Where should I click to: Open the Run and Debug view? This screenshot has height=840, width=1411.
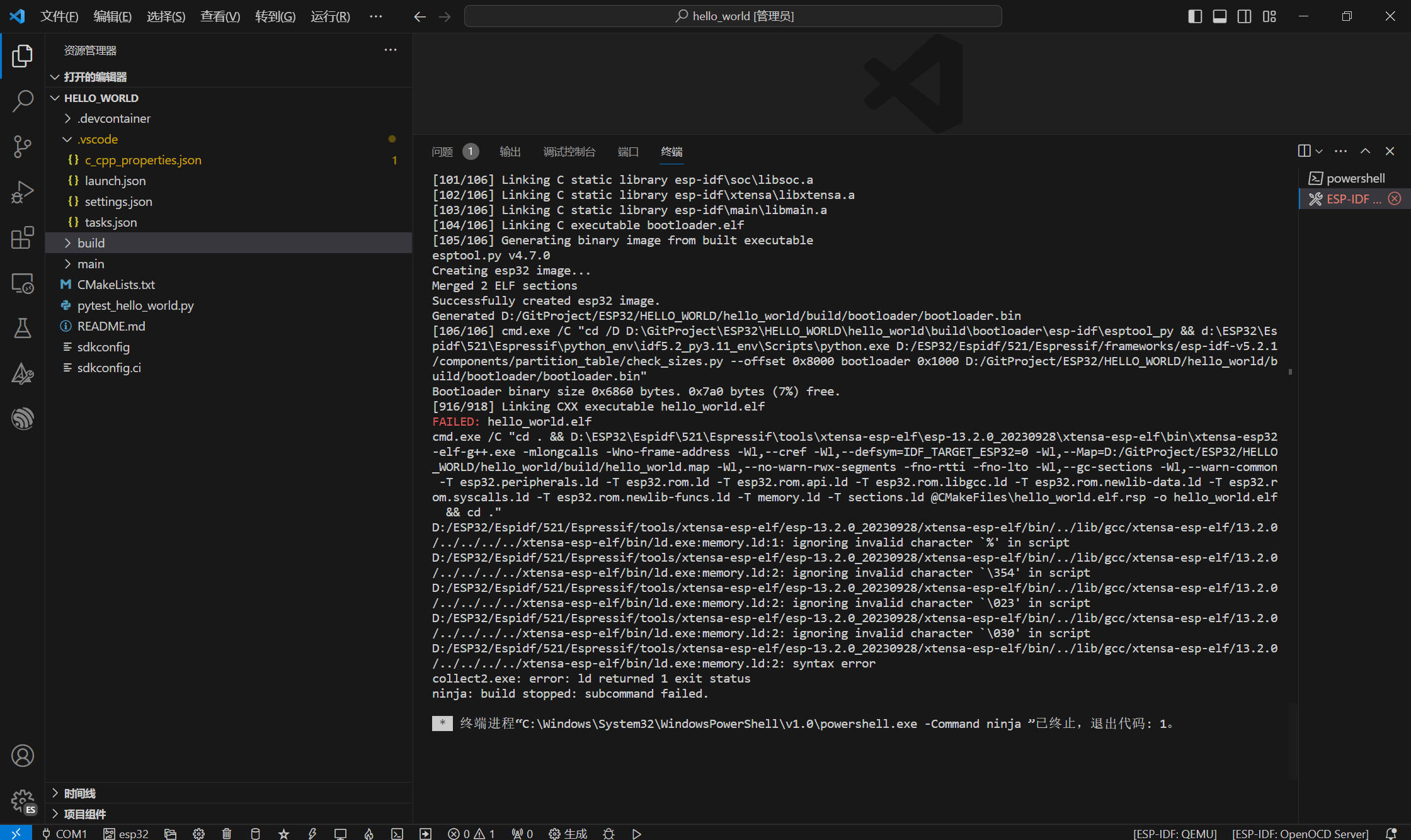tap(22, 192)
